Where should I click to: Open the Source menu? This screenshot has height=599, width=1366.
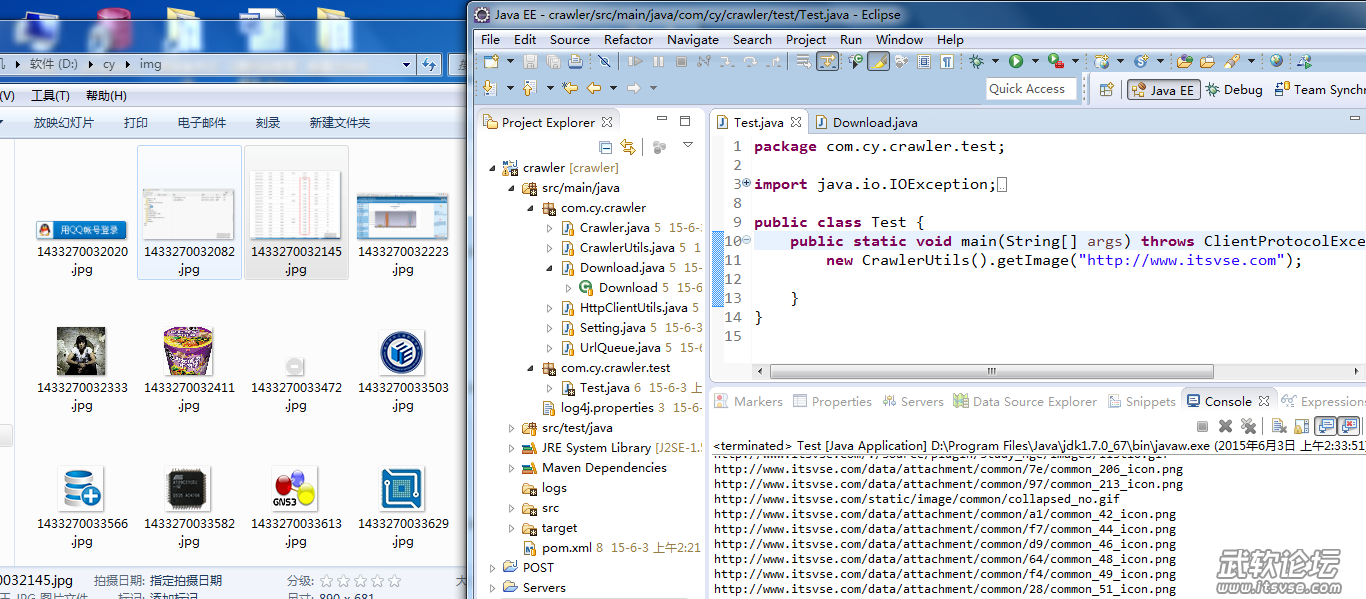pos(570,40)
